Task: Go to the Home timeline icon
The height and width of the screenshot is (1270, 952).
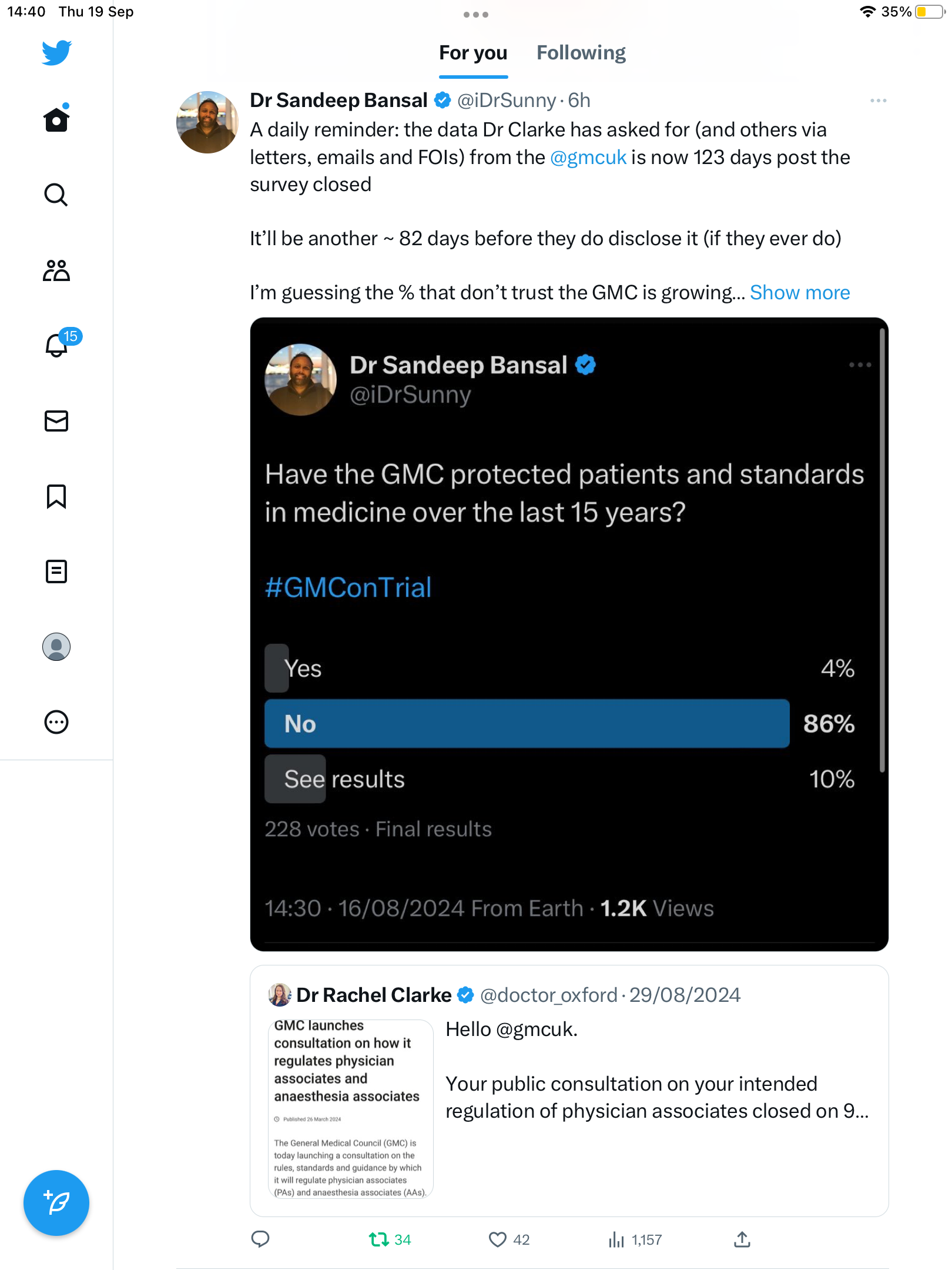Action: pos(56,119)
